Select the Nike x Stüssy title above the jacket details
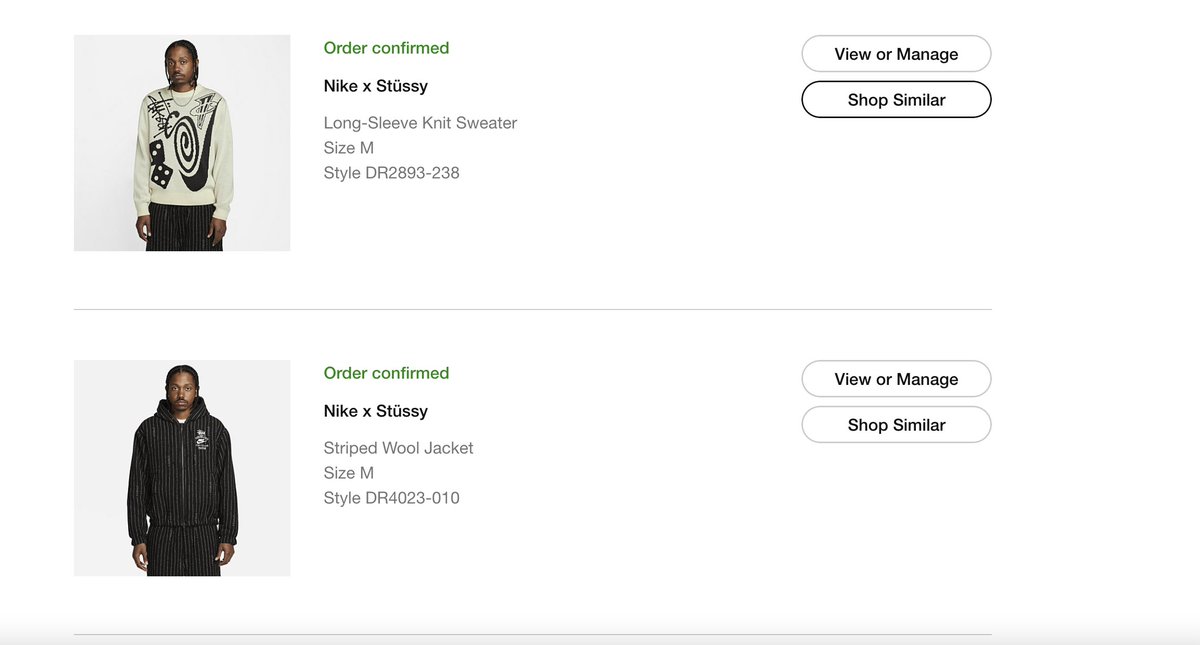1200x645 pixels. tap(375, 411)
